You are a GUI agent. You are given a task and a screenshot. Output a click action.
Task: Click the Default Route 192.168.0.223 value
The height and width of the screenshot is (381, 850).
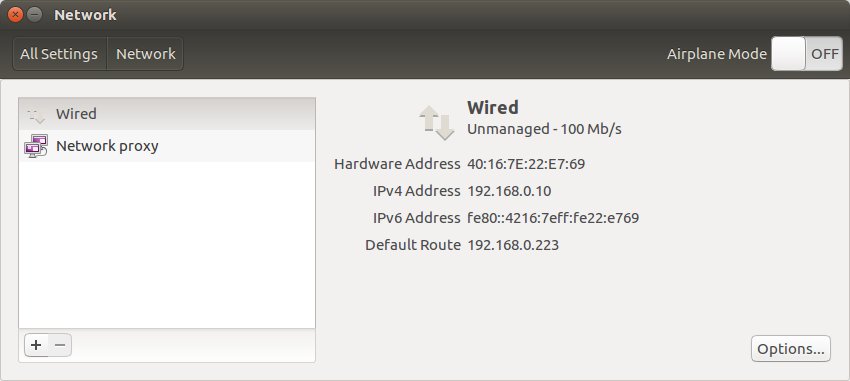coord(513,245)
